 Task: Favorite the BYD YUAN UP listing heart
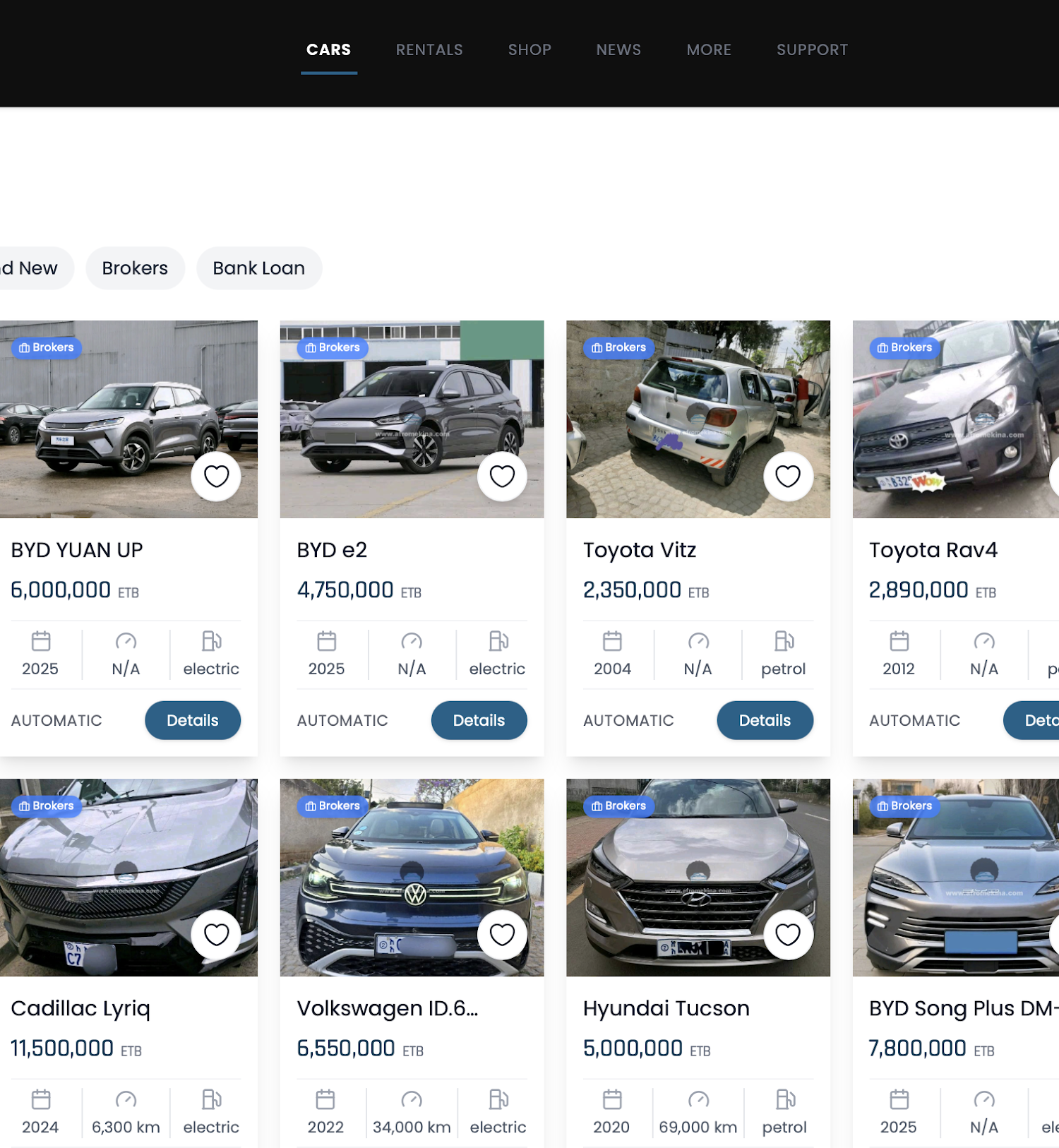point(216,477)
